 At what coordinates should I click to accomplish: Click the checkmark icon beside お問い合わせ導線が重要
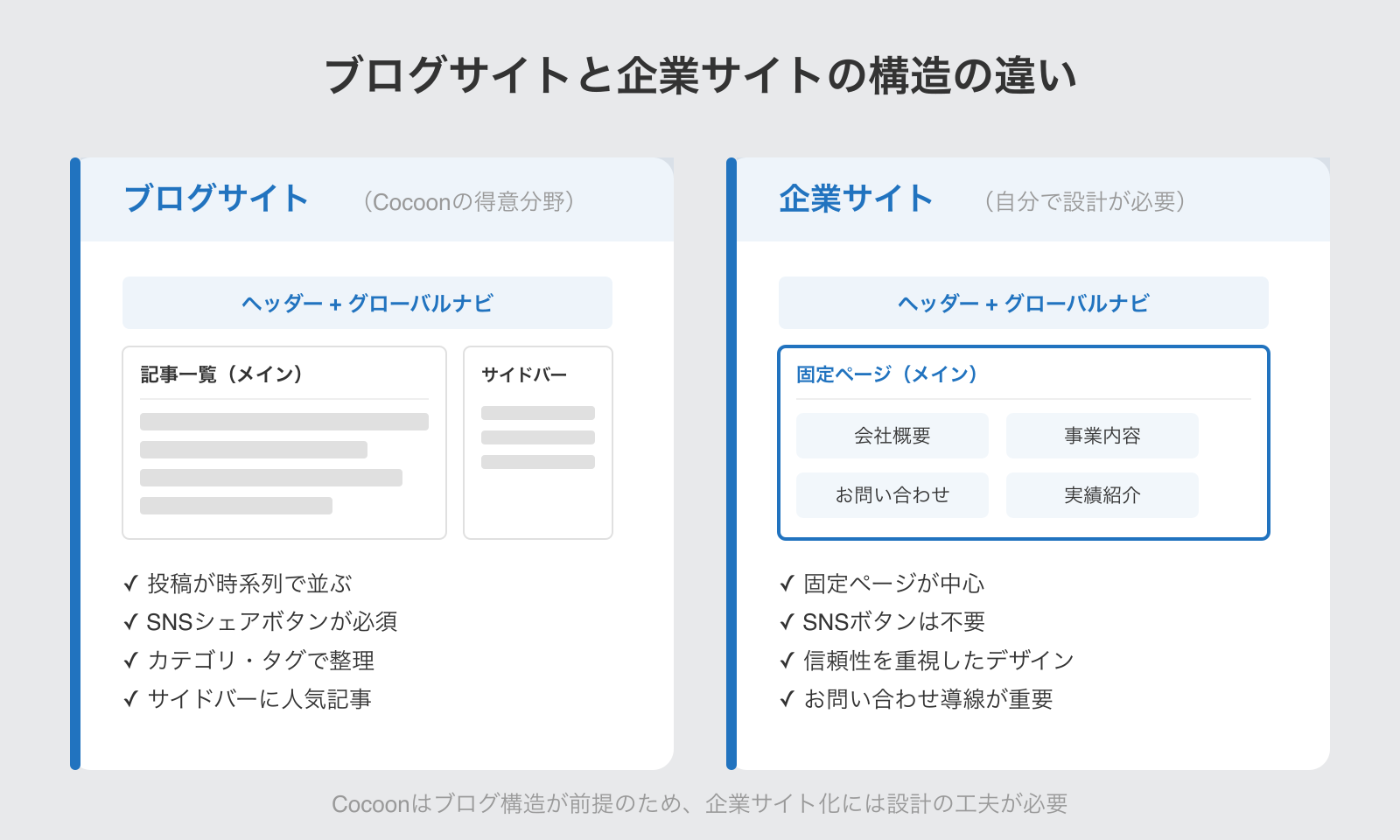point(785,699)
